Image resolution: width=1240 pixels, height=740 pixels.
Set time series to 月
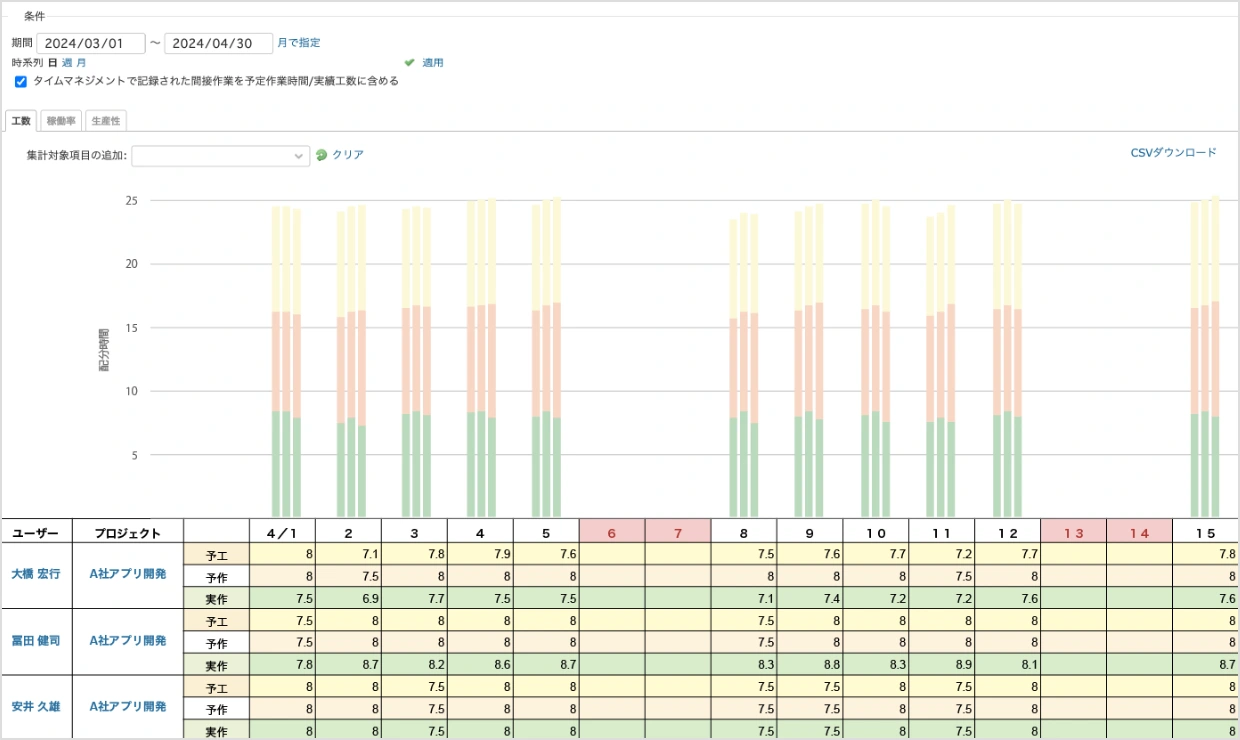coord(81,62)
